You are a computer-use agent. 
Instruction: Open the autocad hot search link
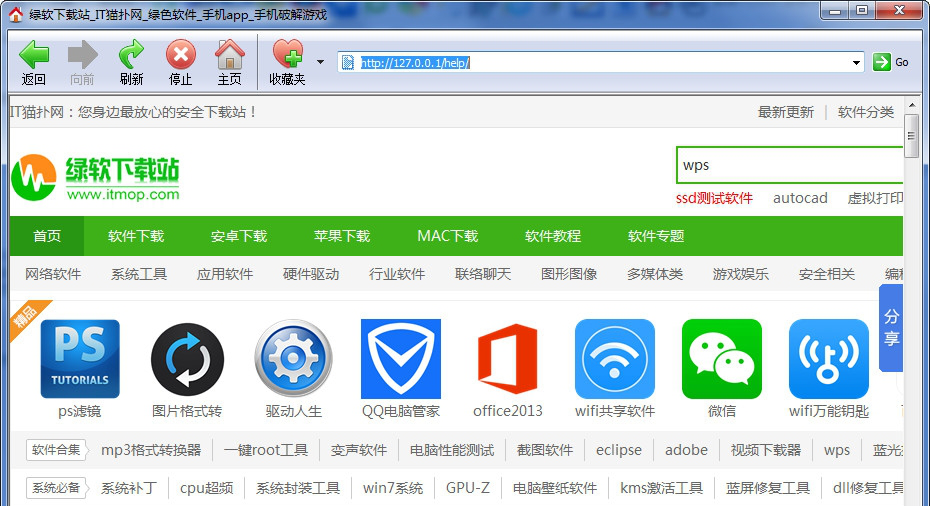coord(800,198)
